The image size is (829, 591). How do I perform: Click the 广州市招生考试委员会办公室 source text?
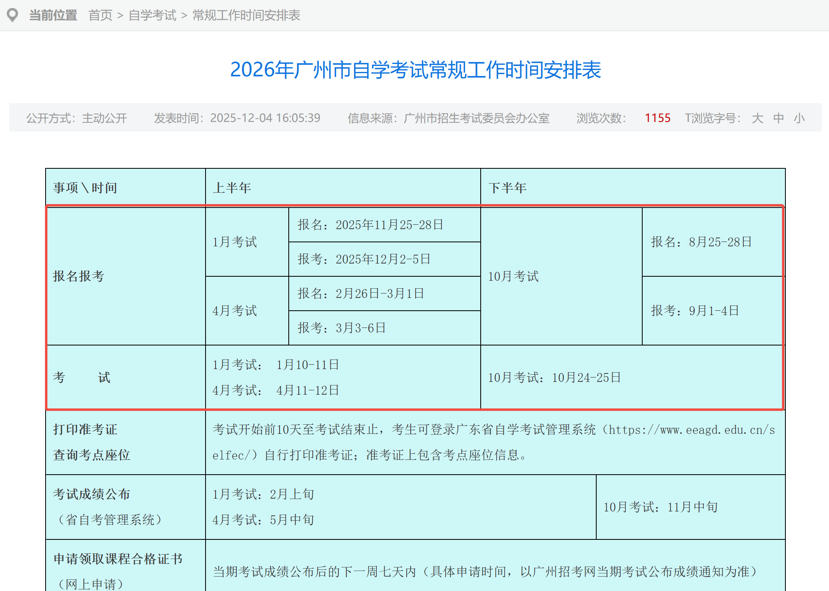(476, 118)
